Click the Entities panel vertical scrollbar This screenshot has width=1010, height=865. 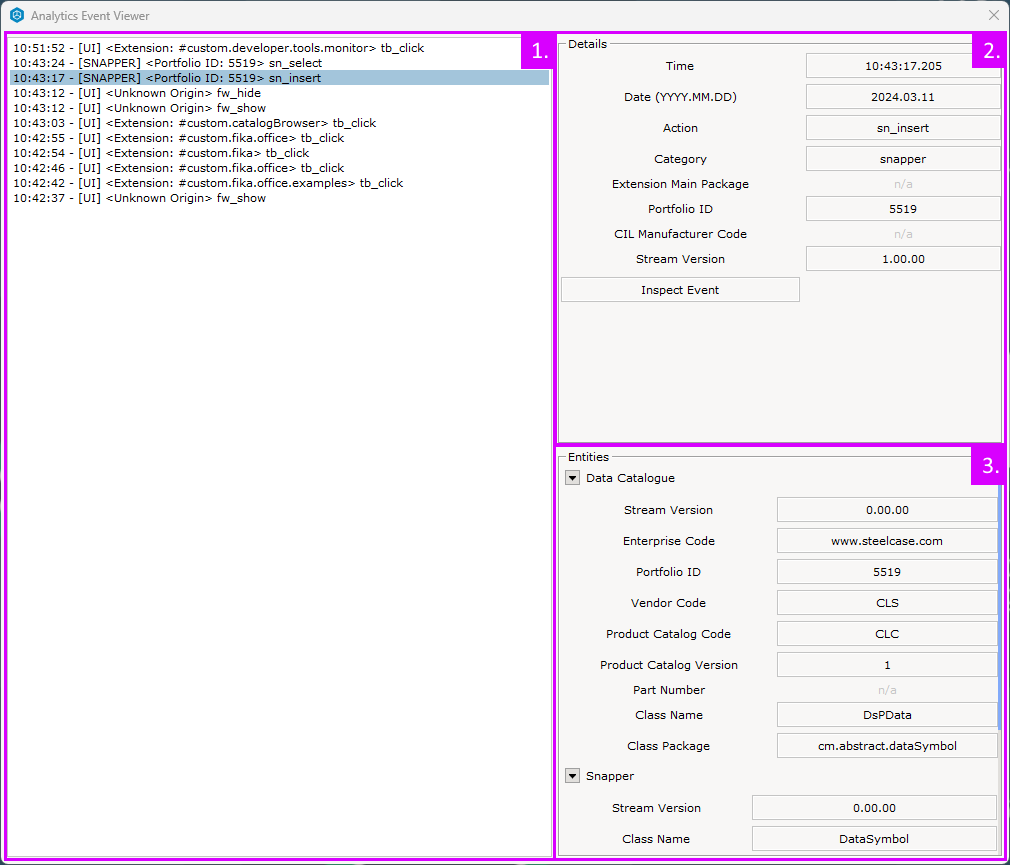coord(1000,607)
